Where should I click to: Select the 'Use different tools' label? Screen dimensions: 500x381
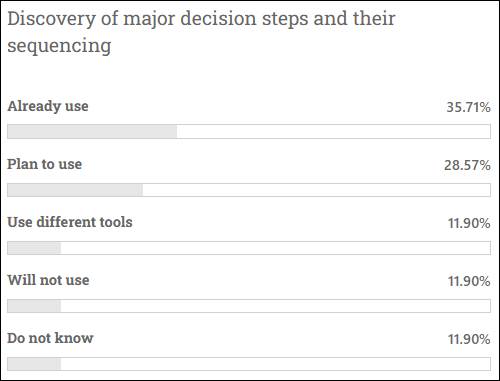pos(70,222)
